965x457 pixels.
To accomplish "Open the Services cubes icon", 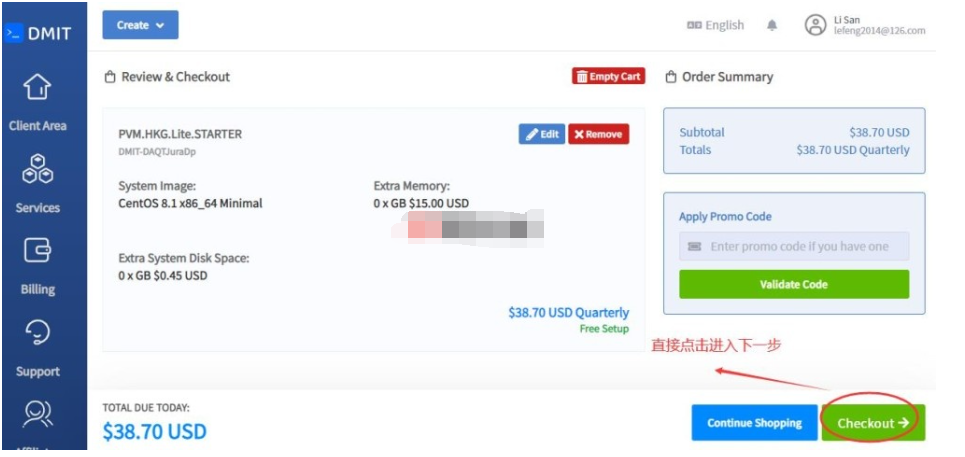I will 38,169.
